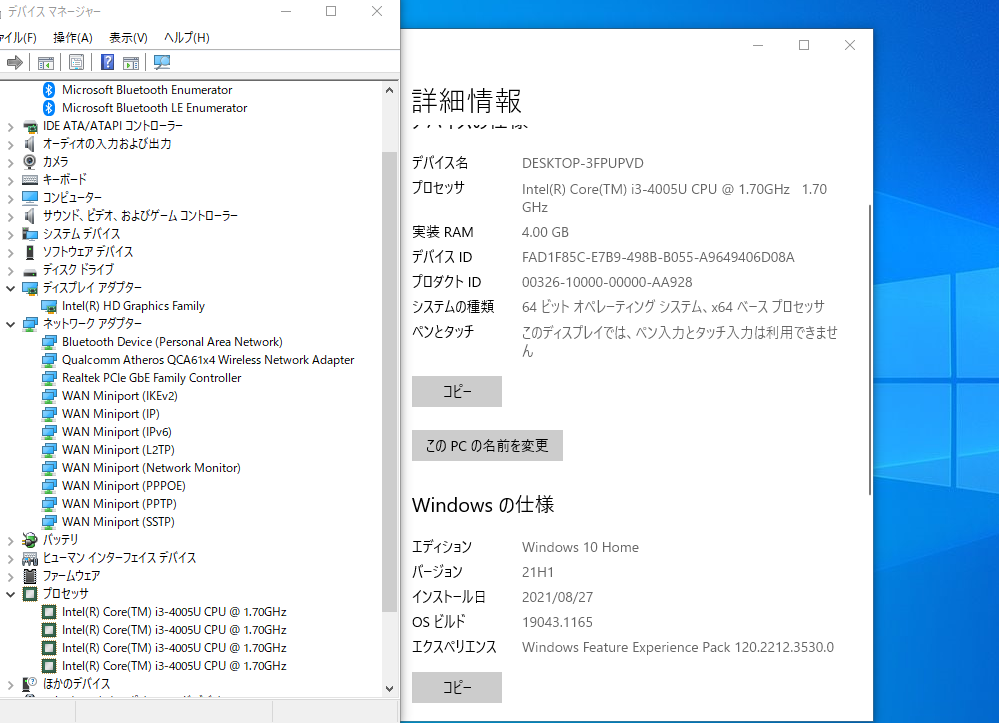Click the ディスク ドライブ icon
The width and height of the screenshot is (999, 723).
[x=30, y=270]
